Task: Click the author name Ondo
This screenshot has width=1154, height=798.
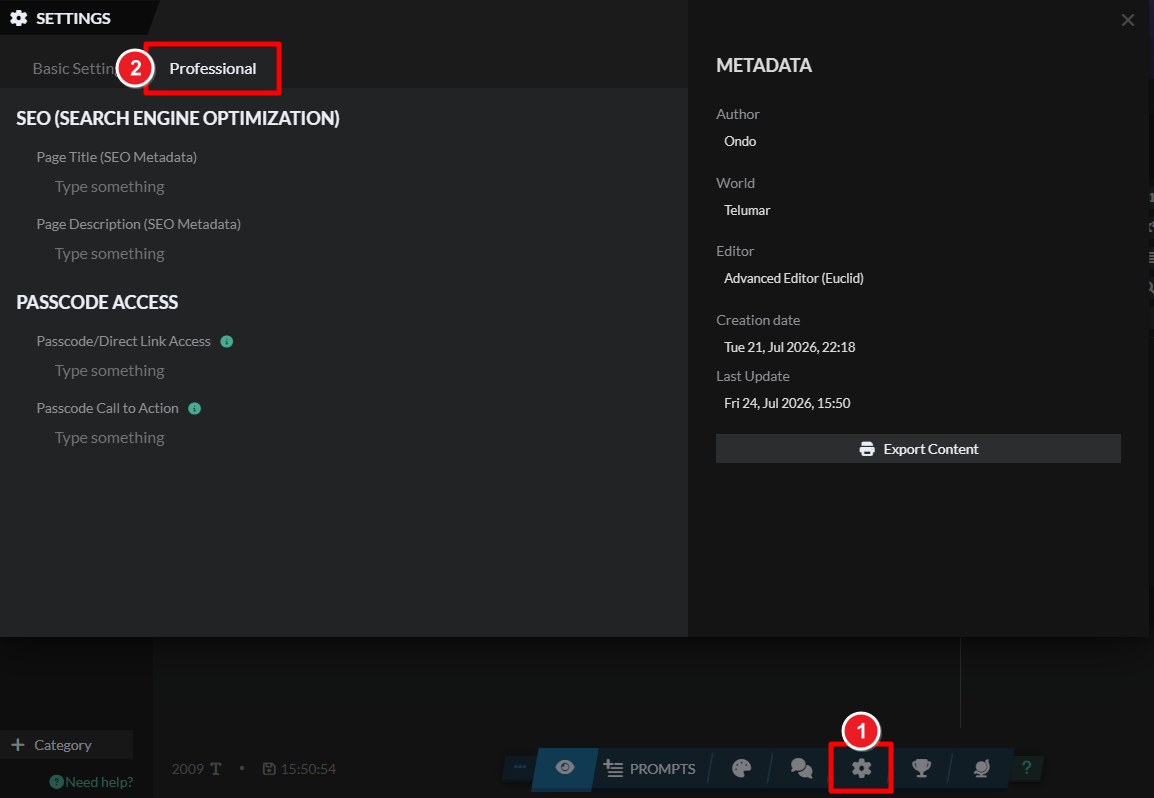Action: (x=740, y=141)
